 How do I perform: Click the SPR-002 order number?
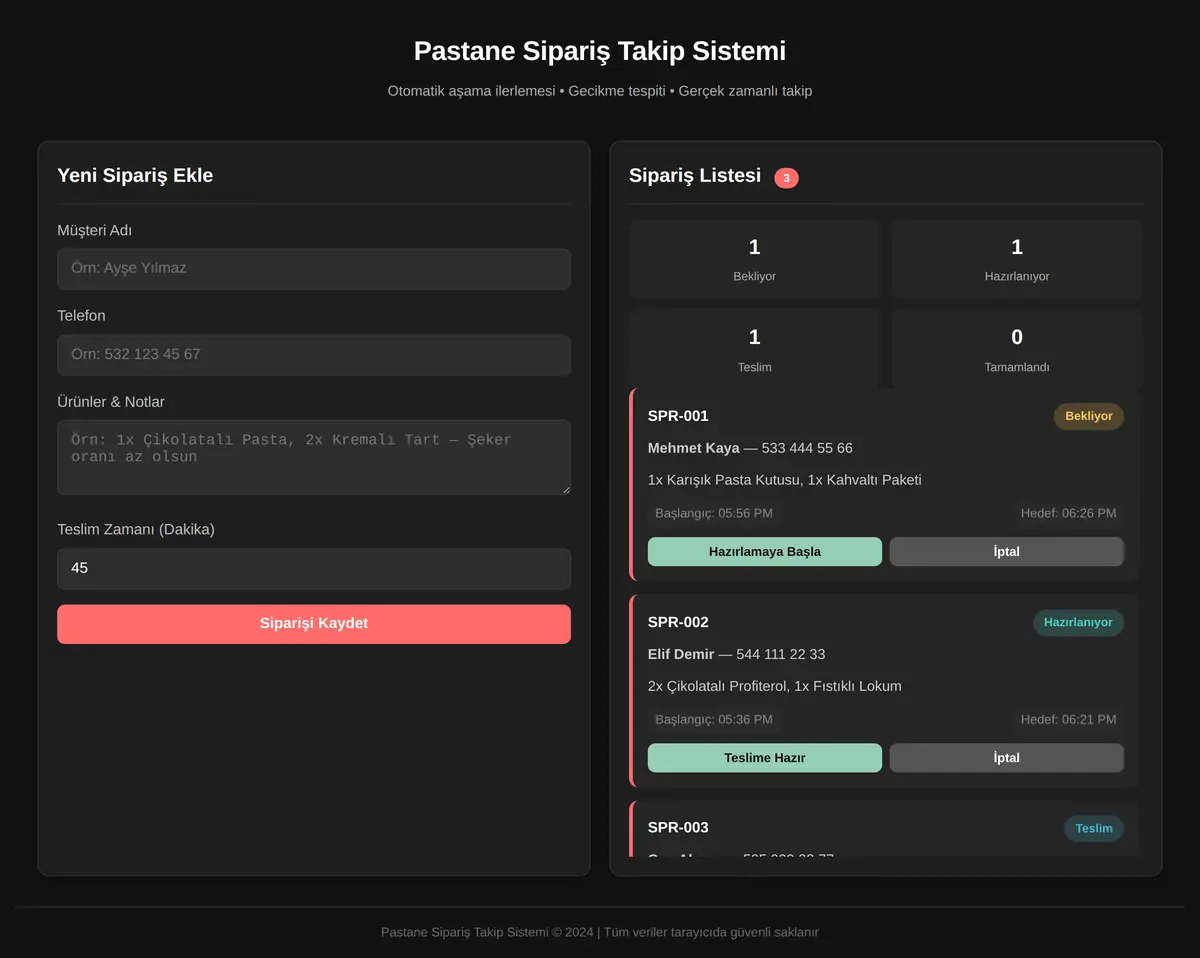(678, 622)
